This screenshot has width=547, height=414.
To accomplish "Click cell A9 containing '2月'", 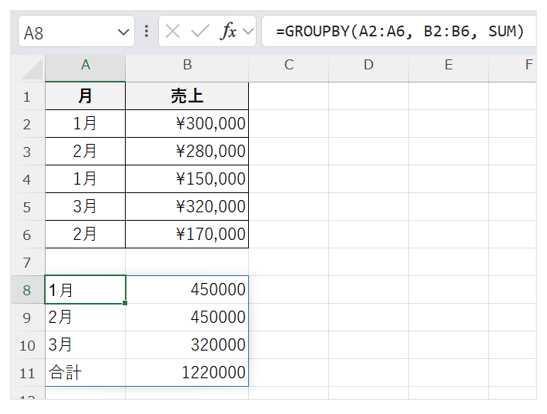I will click(x=85, y=317).
